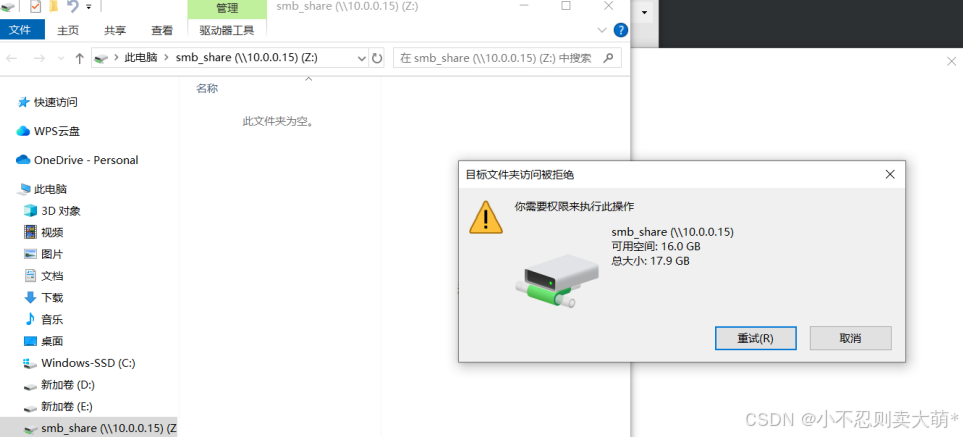
Task: Click the properties checkmark icon in title bar
Action: click(x=35, y=6)
